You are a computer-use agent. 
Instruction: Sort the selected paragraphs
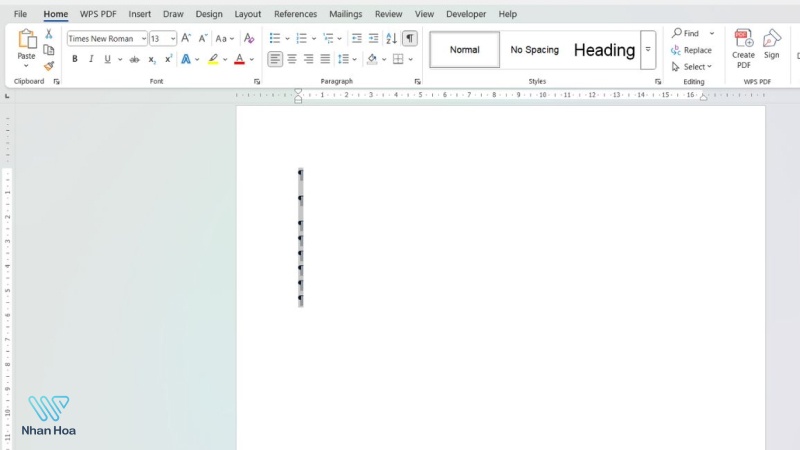[391, 38]
